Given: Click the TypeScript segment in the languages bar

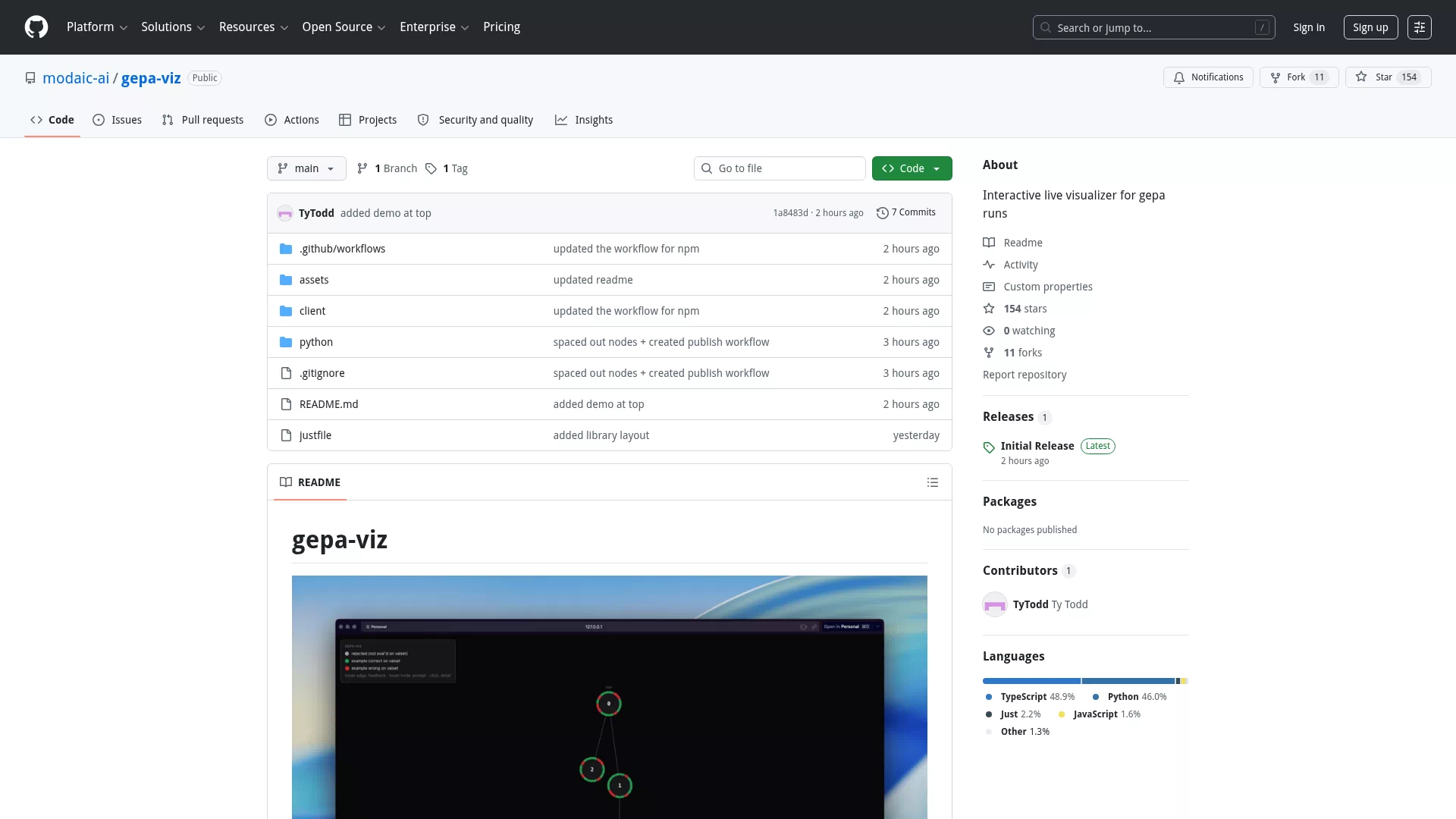Looking at the screenshot, I should coord(1031,681).
